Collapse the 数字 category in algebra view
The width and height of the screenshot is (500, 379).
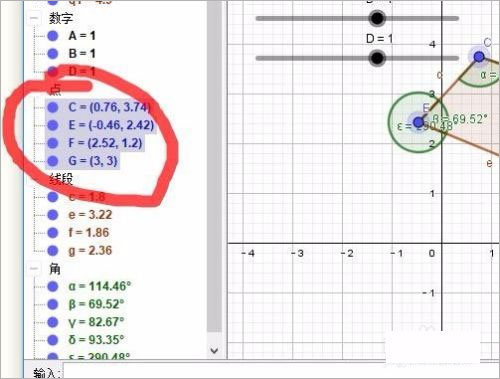33,18
